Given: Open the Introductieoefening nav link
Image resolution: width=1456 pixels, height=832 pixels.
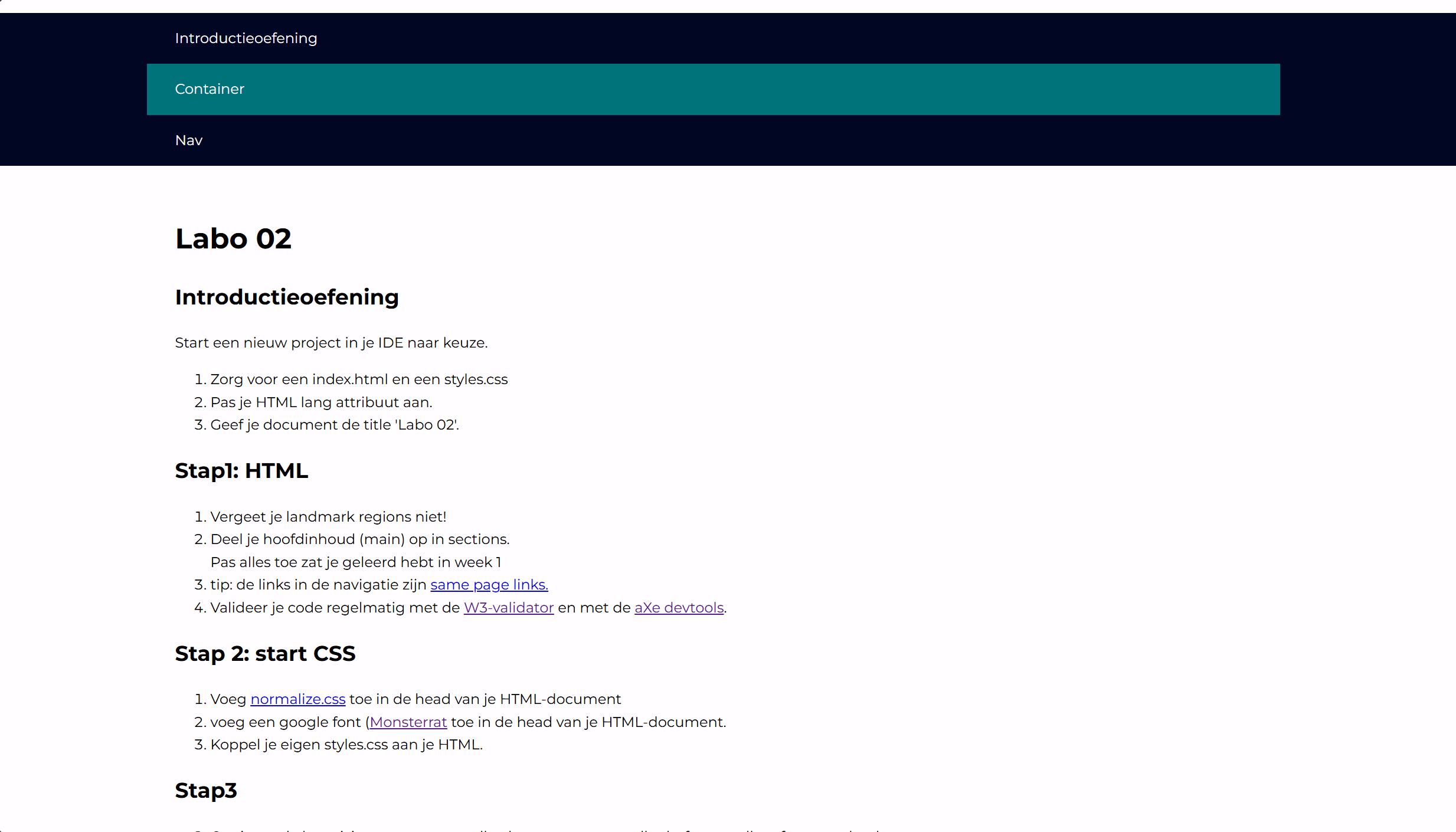Looking at the screenshot, I should point(246,38).
